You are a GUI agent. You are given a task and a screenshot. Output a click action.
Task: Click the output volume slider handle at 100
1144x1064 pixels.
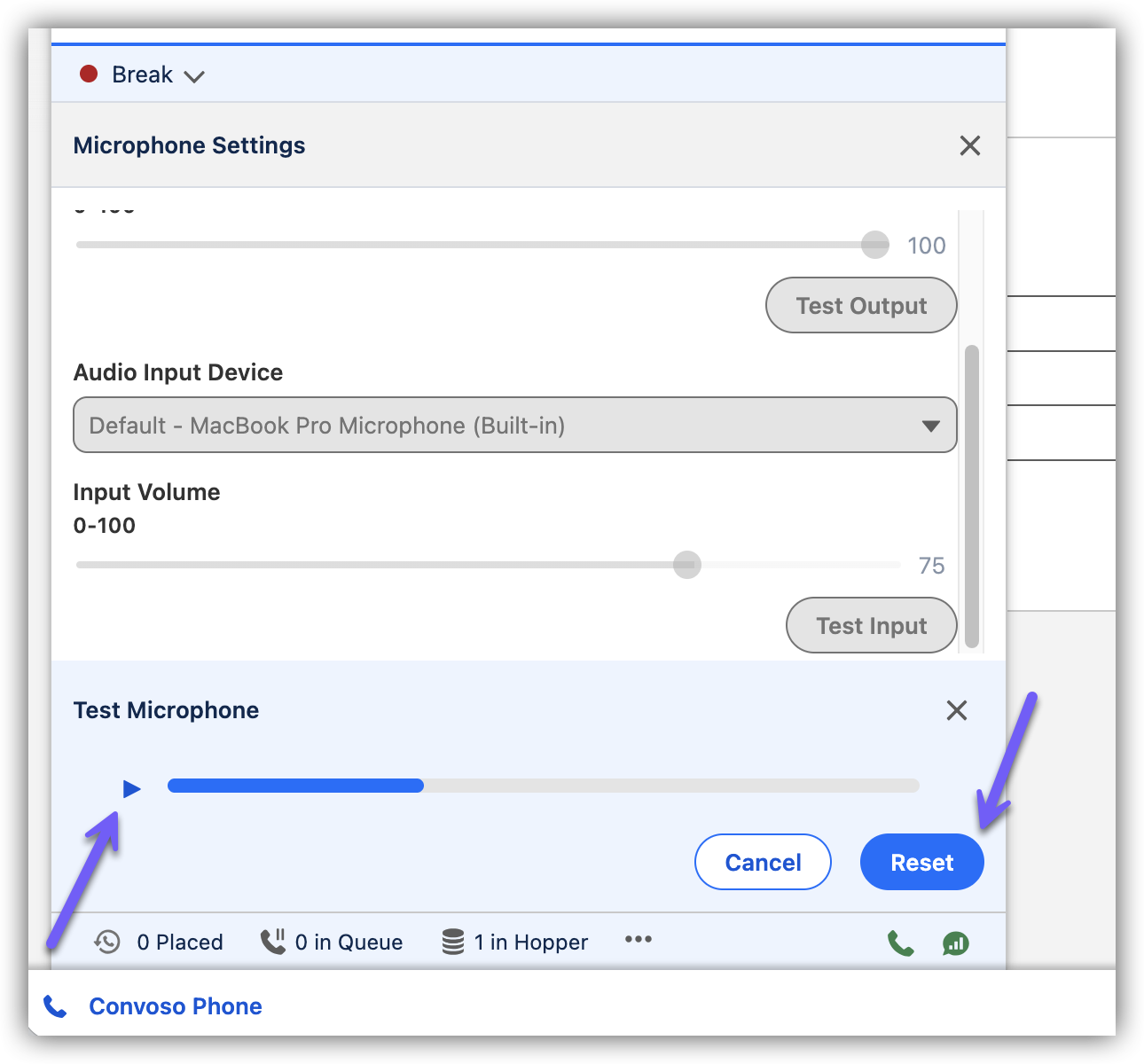coord(874,245)
